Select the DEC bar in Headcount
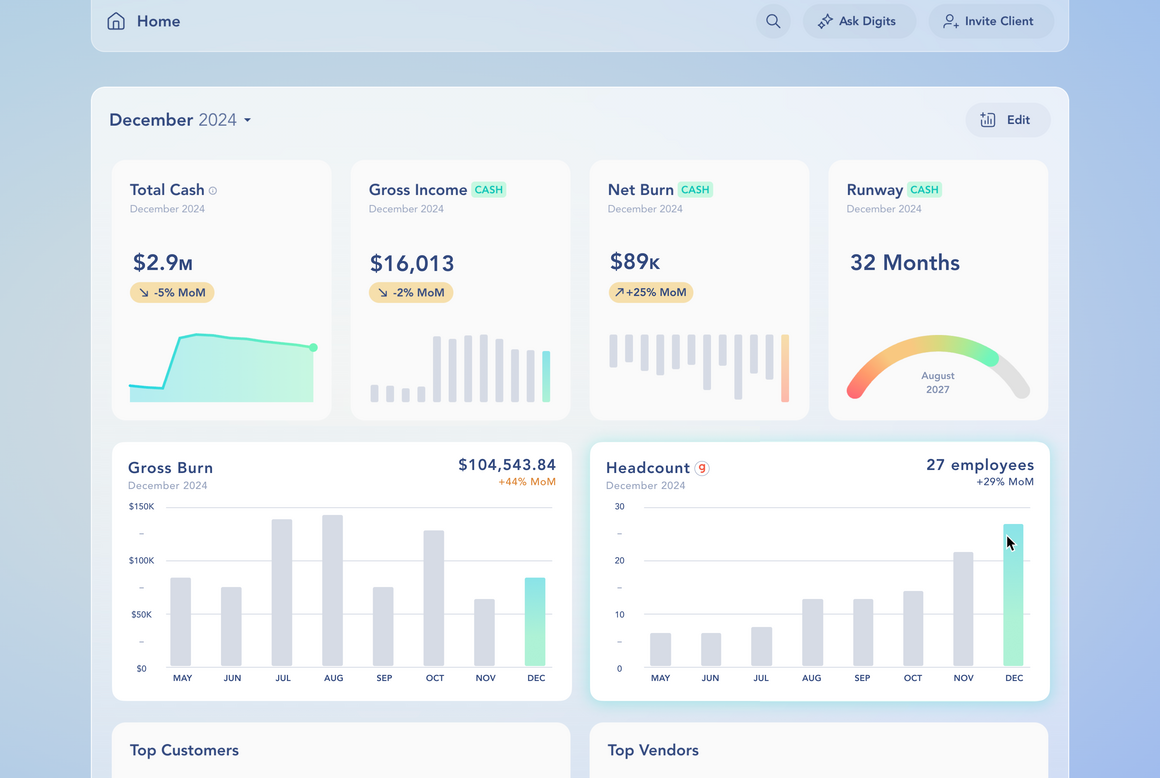The height and width of the screenshot is (778, 1160). coord(1014,595)
